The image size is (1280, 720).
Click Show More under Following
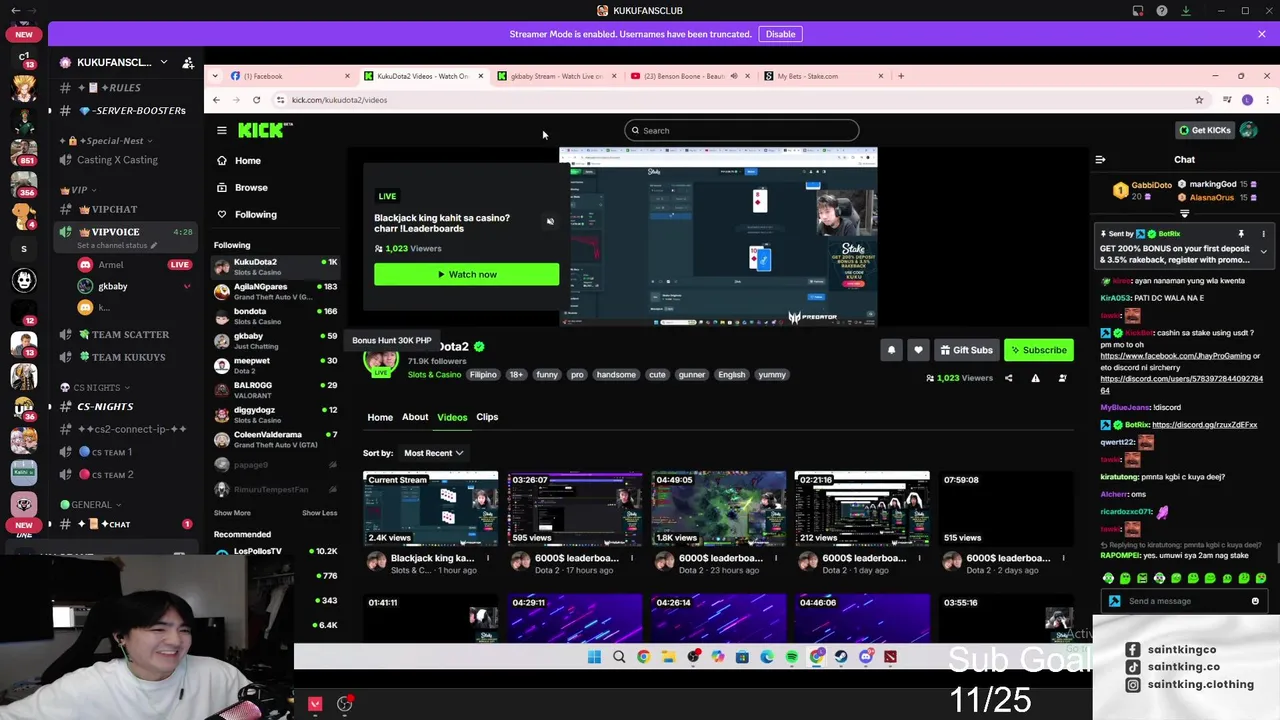pyautogui.click(x=232, y=513)
